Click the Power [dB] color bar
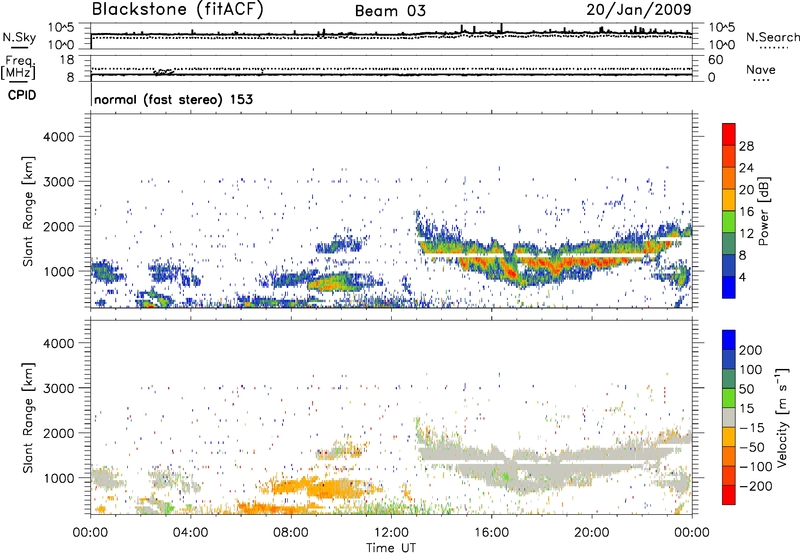The height and width of the screenshot is (554, 800). (729, 211)
